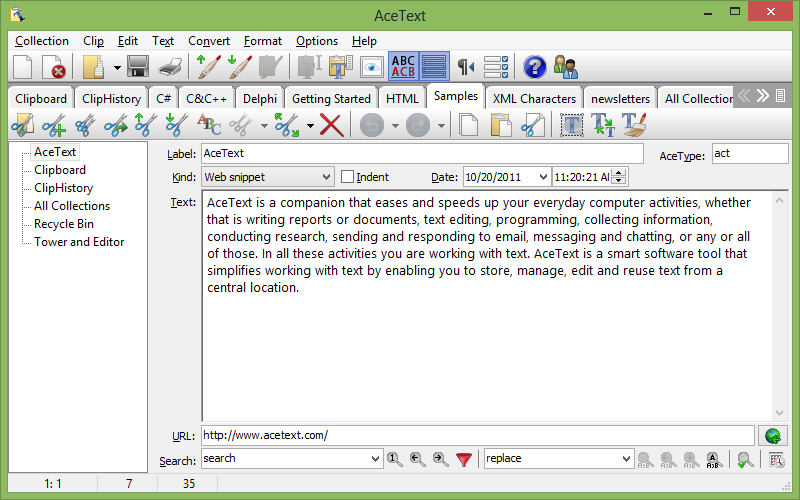Click into the URL field

click(478, 435)
